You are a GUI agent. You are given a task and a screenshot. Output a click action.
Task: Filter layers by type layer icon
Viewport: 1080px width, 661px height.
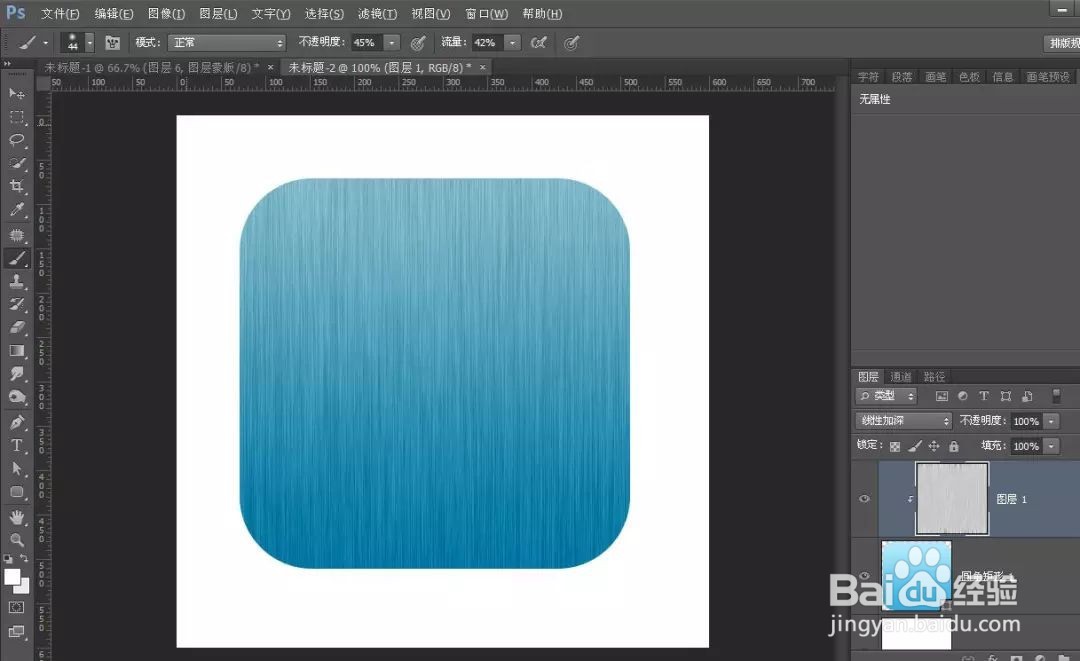click(x=984, y=396)
